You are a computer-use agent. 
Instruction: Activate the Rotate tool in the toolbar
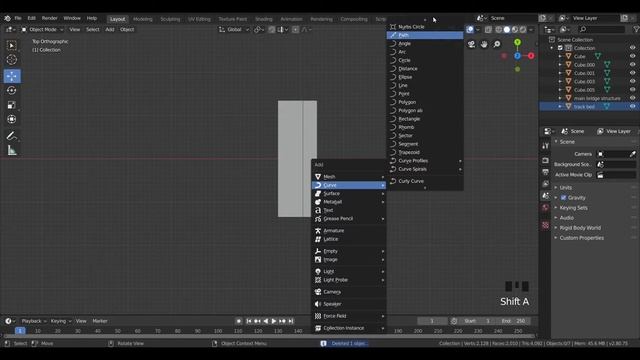pyautogui.click(x=12, y=90)
